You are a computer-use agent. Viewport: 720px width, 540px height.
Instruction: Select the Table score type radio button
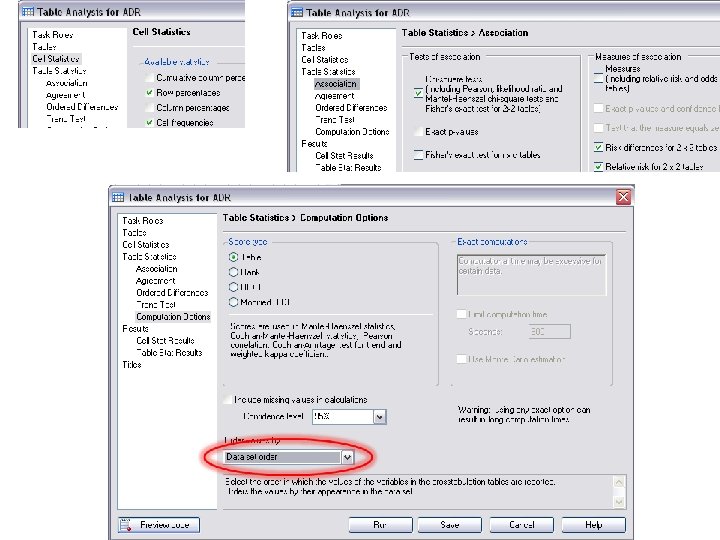click(x=233, y=257)
